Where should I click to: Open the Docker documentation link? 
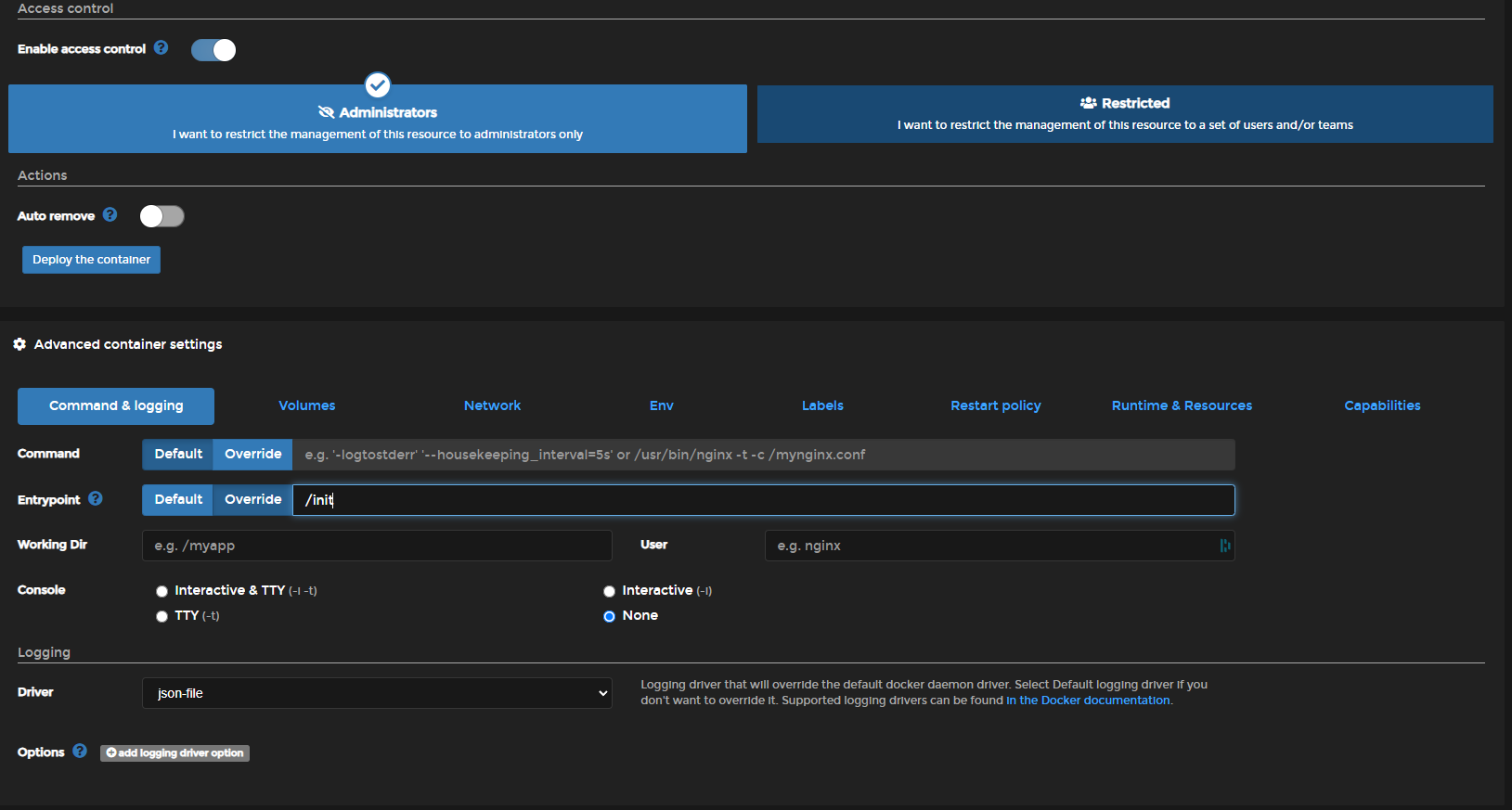(1088, 701)
